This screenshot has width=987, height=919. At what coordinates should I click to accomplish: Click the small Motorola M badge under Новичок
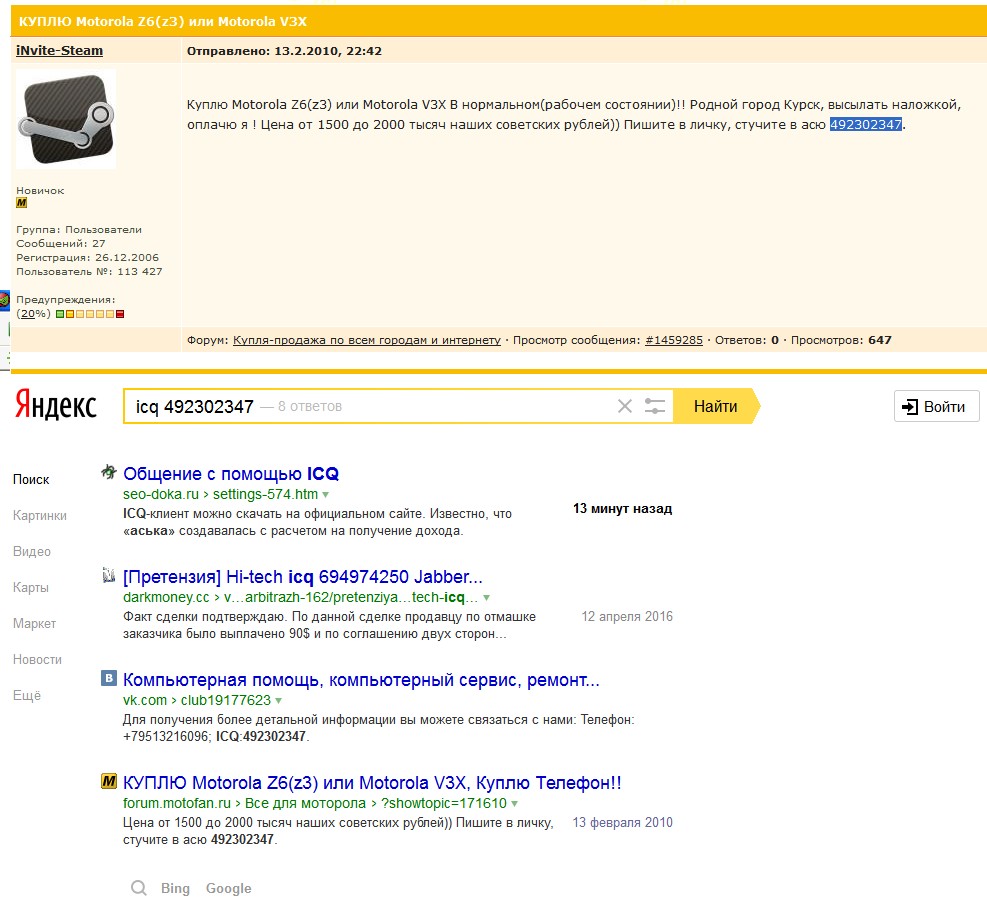click(x=21, y=203)
